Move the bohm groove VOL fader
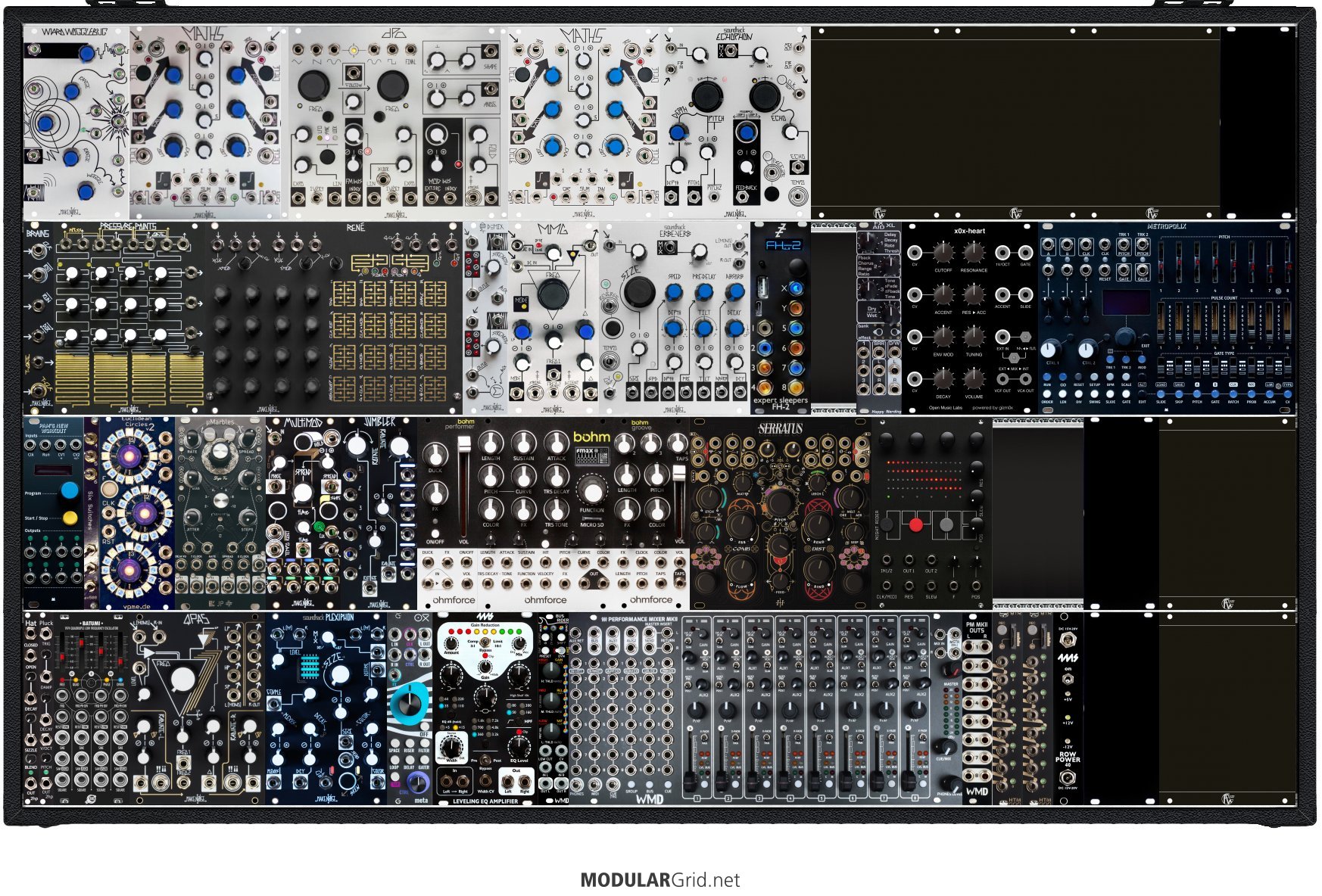The height and width of the screenshot is (896, 1322). 679,472
